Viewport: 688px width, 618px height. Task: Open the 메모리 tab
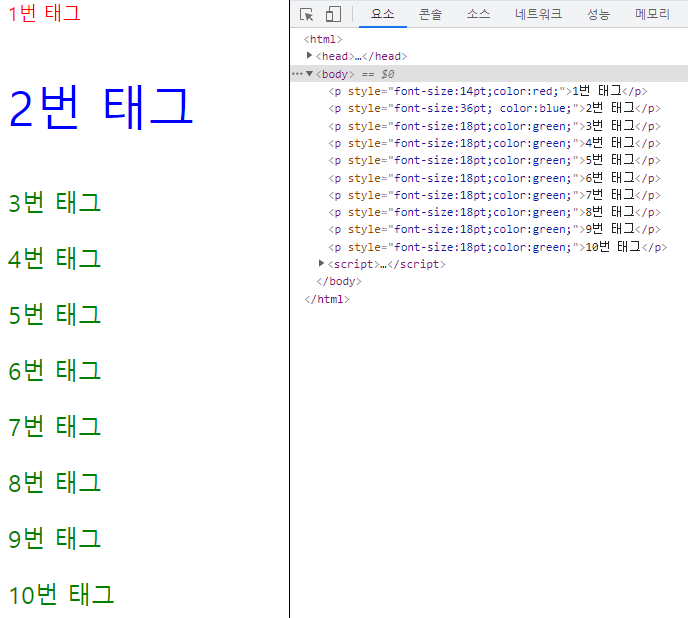point(652,14)
